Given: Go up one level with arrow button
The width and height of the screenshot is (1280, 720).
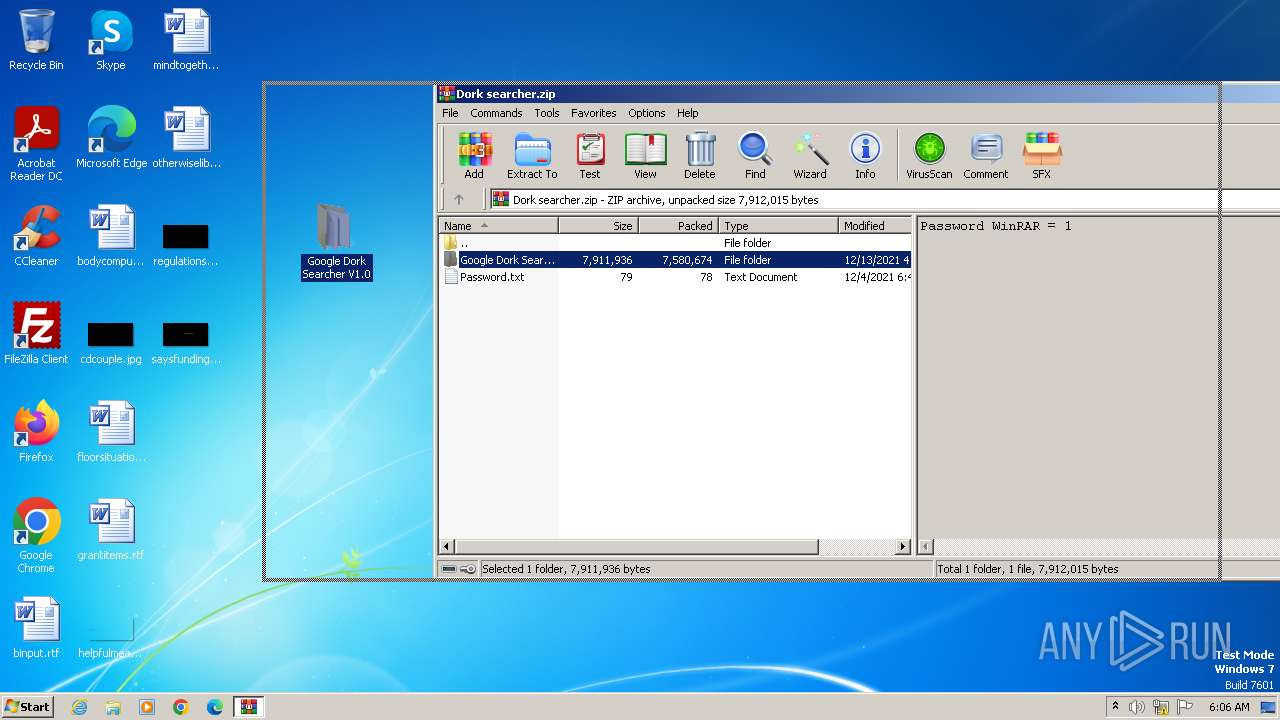Looking at the screenshot, I should 459,200.
